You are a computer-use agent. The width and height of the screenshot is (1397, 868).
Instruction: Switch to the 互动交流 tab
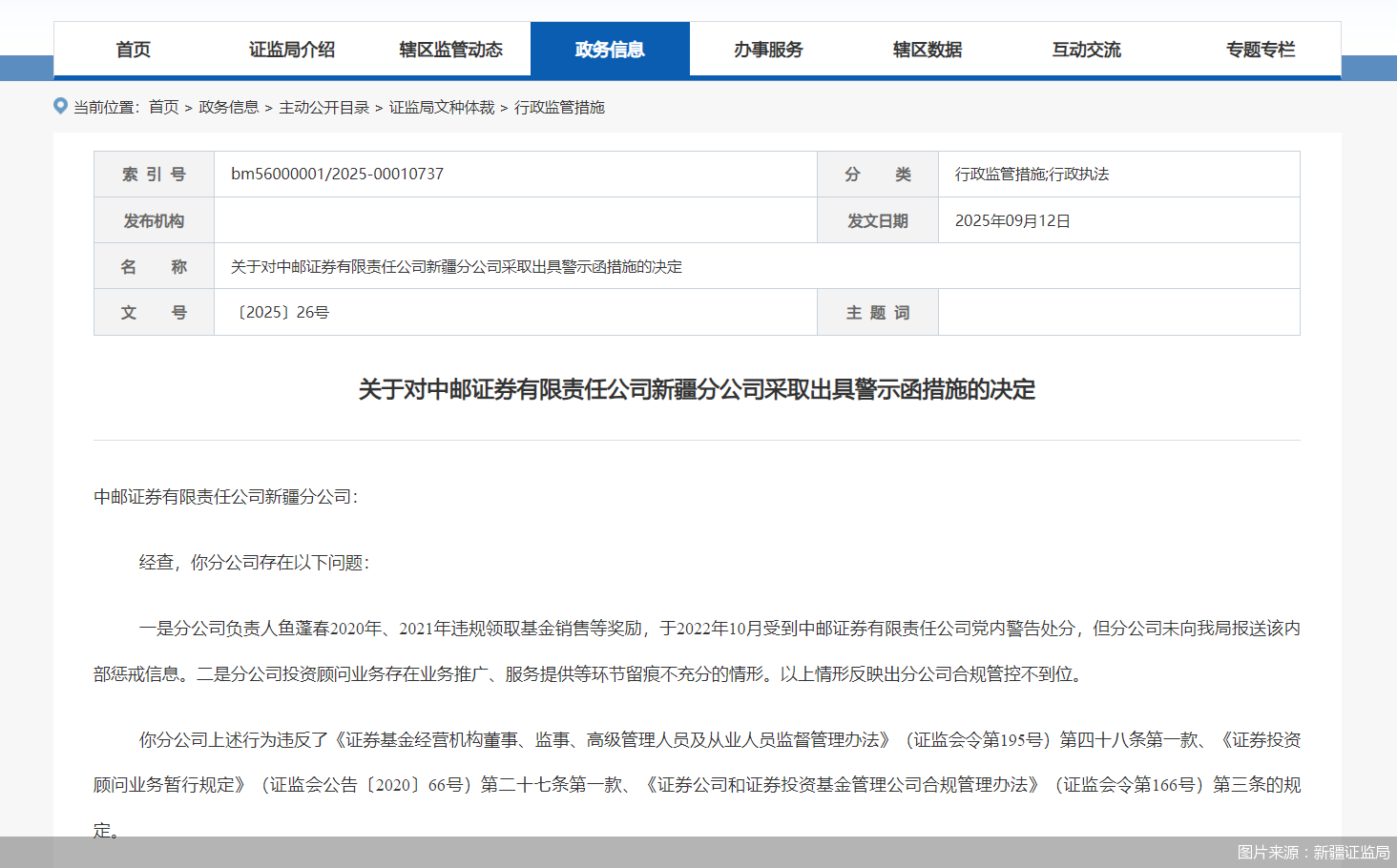click(1086, 50)
